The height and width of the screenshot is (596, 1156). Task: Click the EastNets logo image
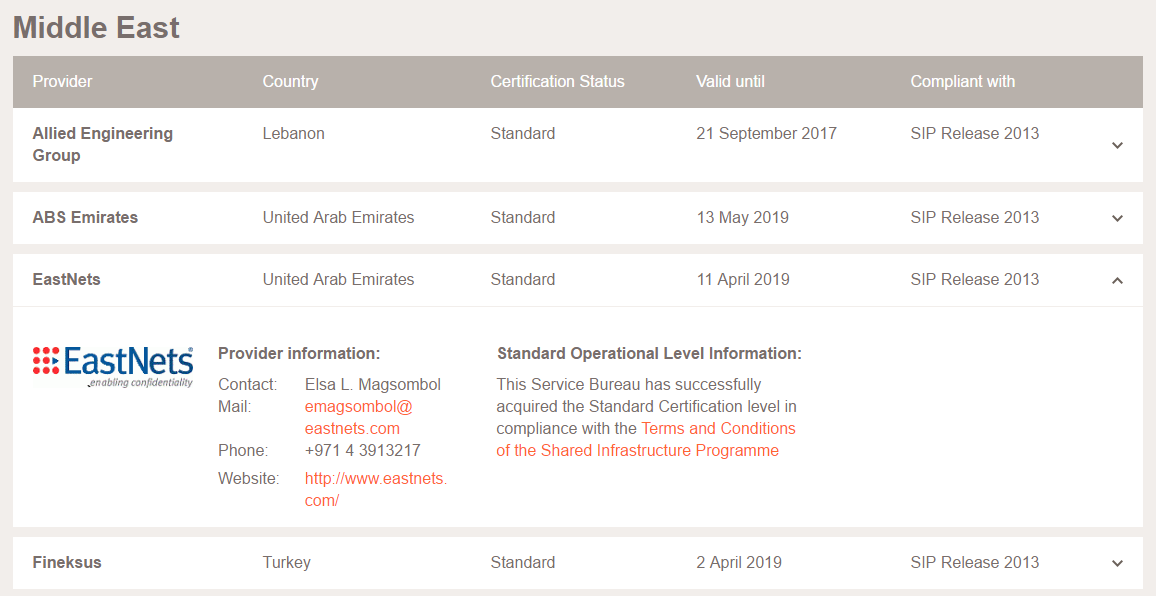click(x=113, y=366)
